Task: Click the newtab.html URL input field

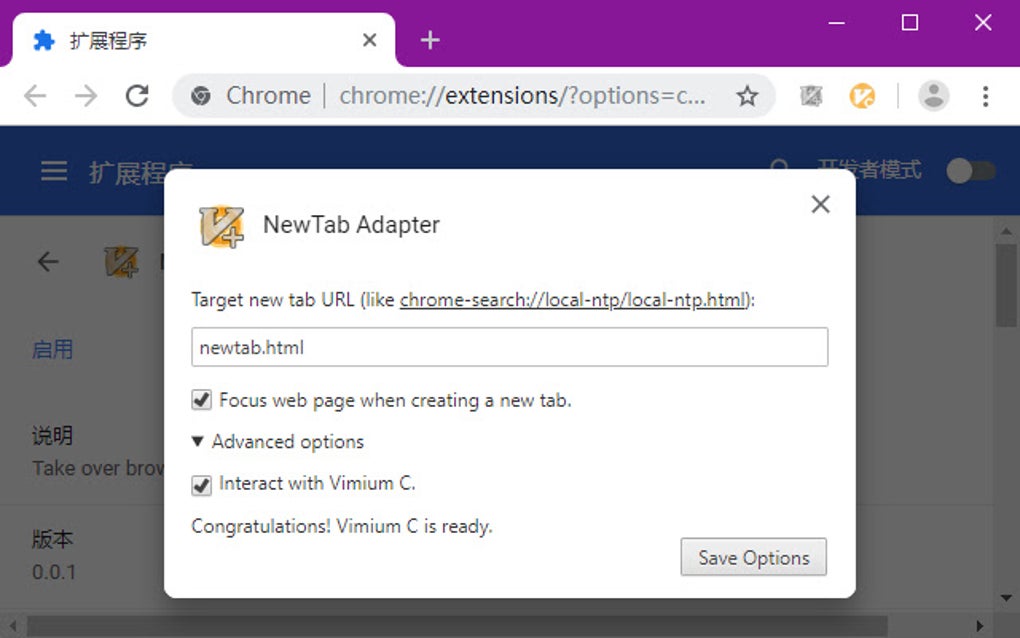Action: (509, 347)
